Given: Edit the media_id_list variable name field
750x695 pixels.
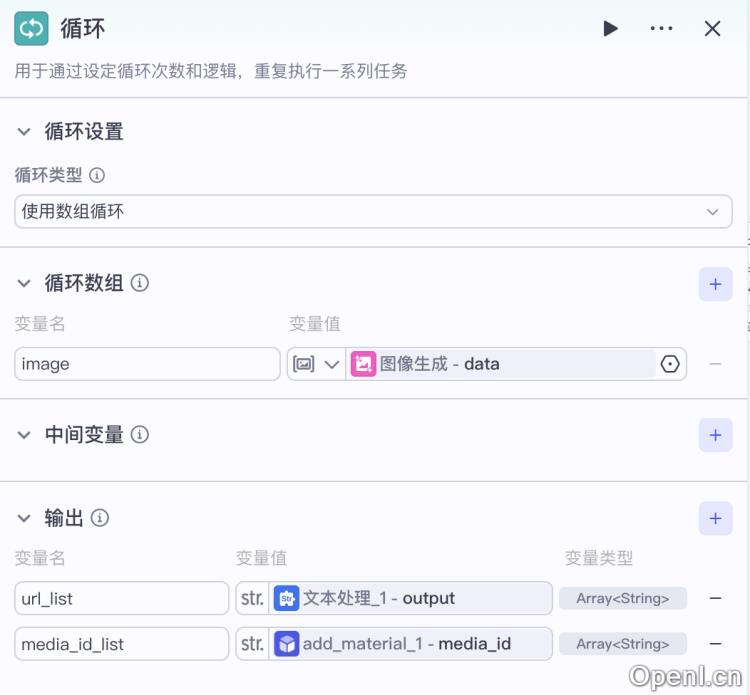Looking at the screenshot, I should [x=121, y=644].
